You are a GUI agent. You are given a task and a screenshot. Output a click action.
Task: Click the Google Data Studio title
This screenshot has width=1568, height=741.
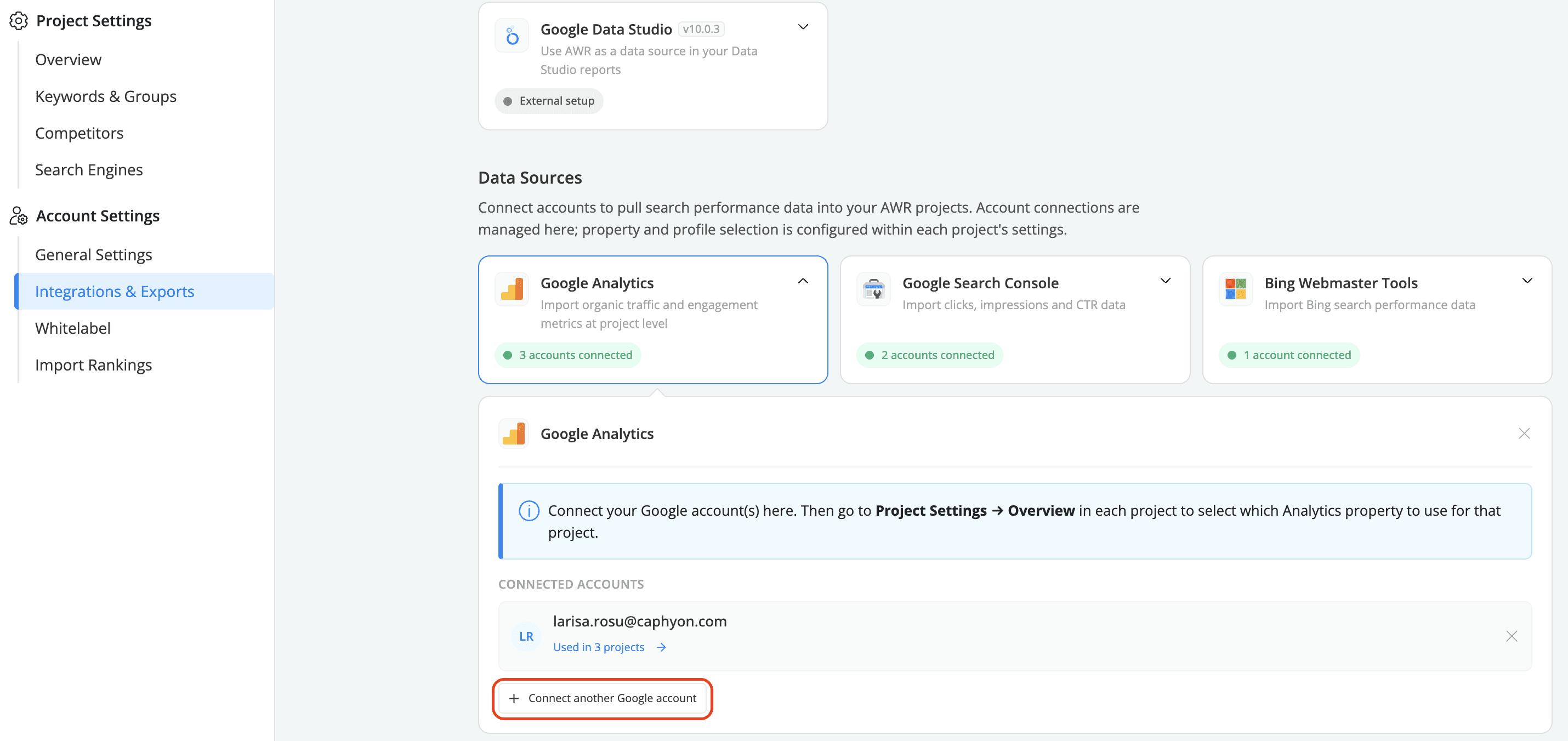tap(606, 29)
